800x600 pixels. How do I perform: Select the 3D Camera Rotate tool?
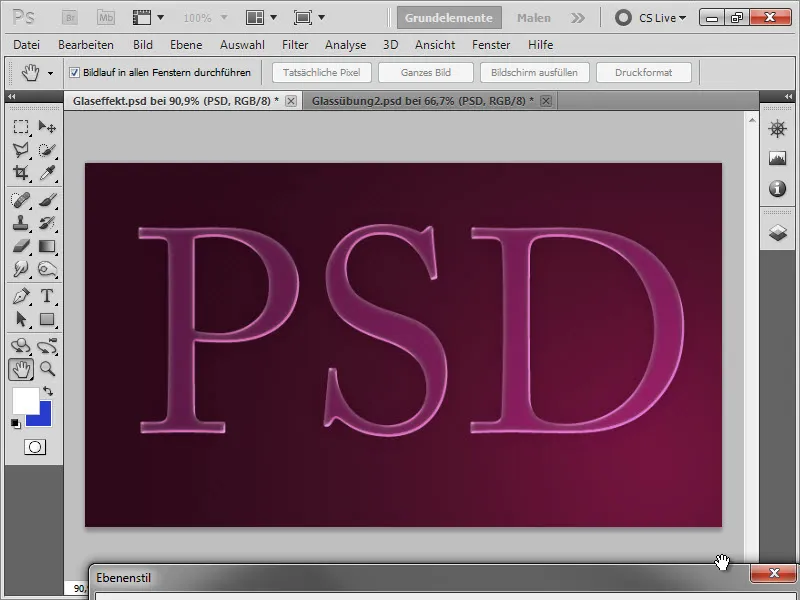coord(47,346)
